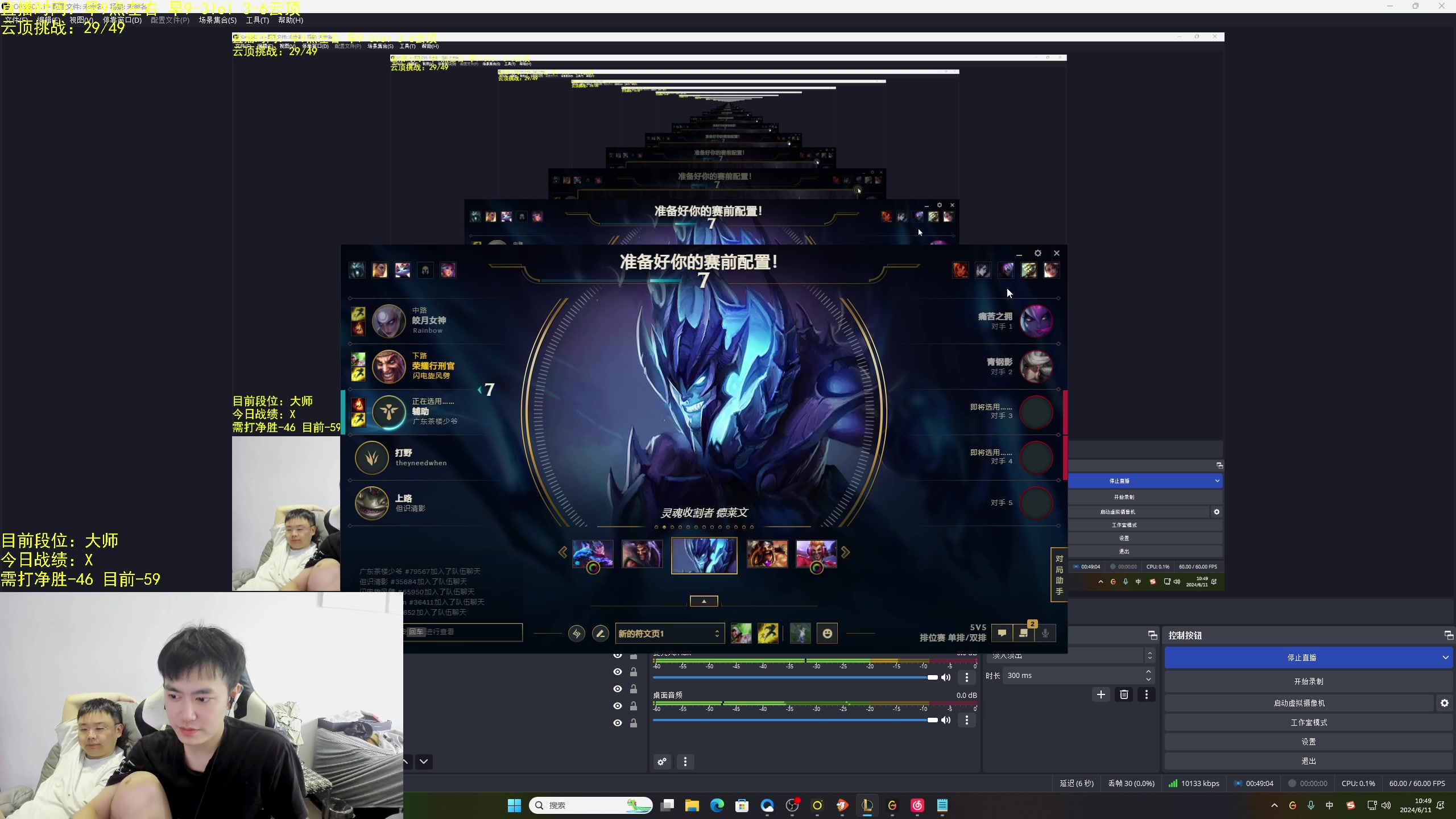
Task: Open the emote smiley face button
Action: pyautogui.click(x=827, y=633)
